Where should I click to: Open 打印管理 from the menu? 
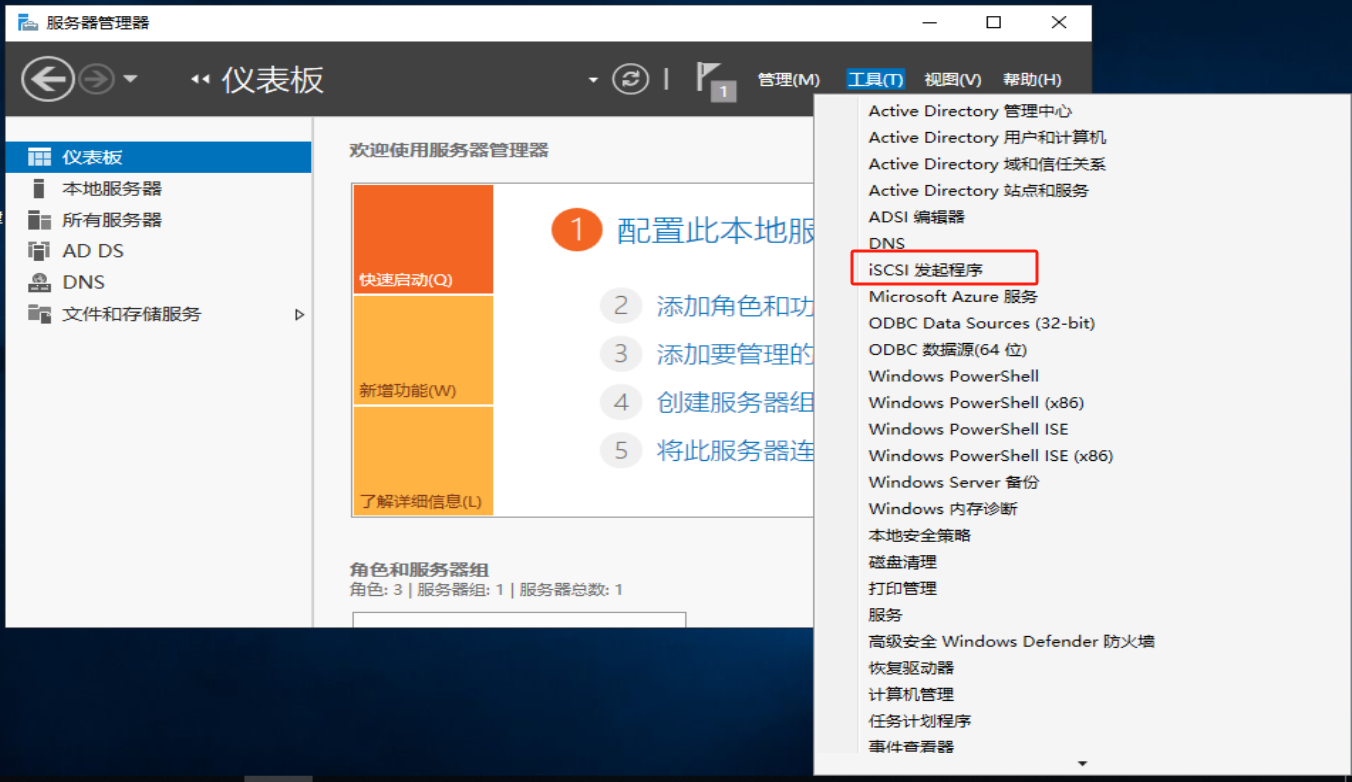click(902, 588)
